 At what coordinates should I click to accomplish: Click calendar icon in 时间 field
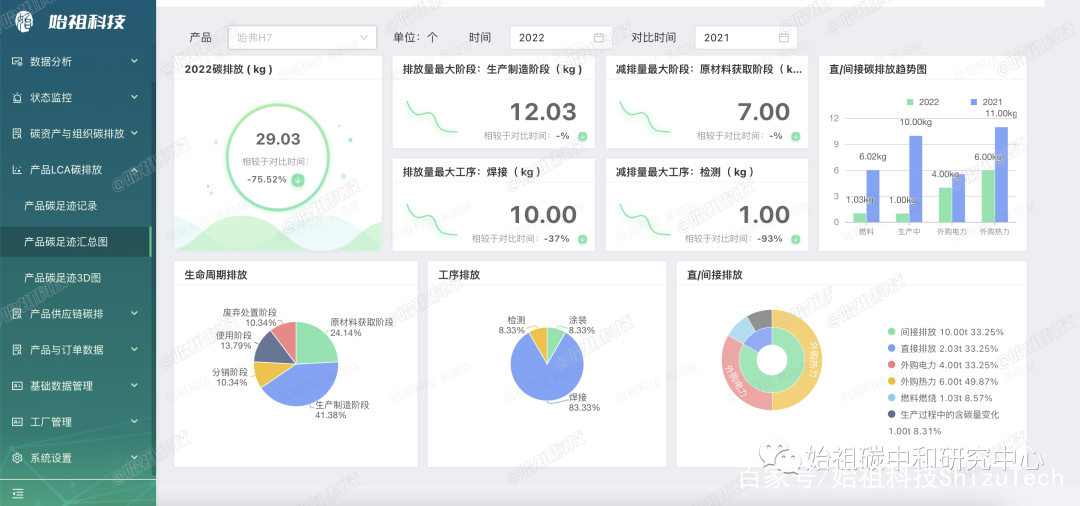coord(599,38)
